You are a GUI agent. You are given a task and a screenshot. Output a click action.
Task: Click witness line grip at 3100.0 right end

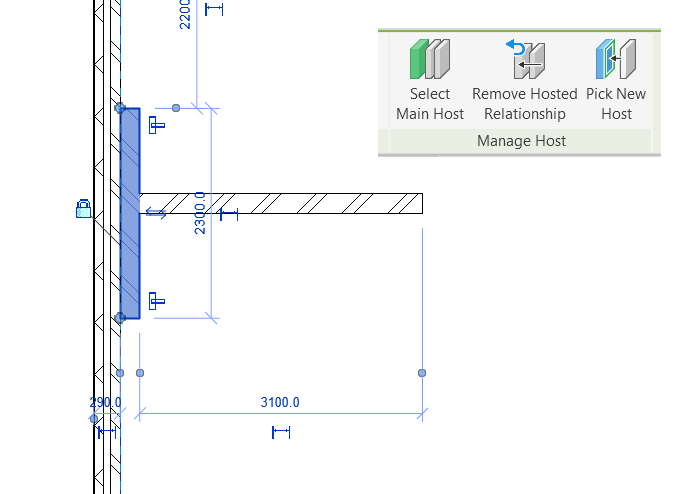point(422,373)
